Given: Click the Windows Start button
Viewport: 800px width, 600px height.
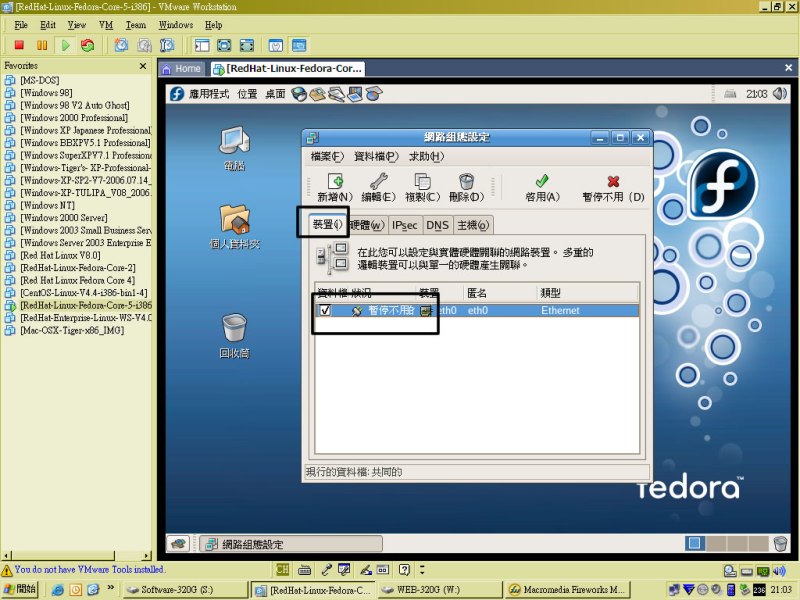Looking at the screenshot, I should tap(20, 589).
